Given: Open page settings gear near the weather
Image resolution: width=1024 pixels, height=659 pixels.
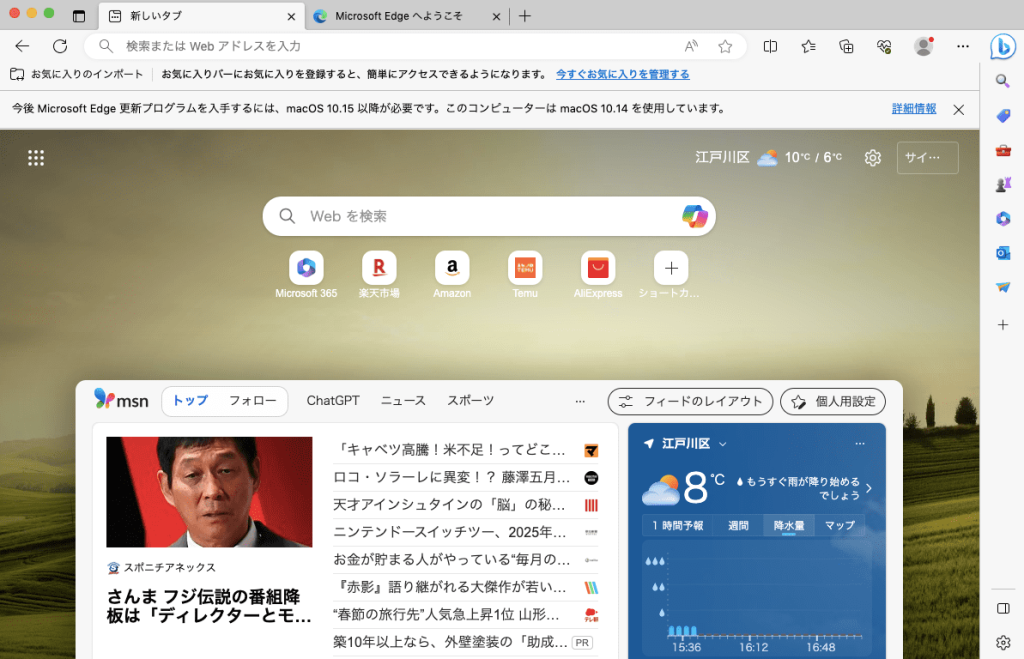Looking at the screenshot, I should (872, 157).
